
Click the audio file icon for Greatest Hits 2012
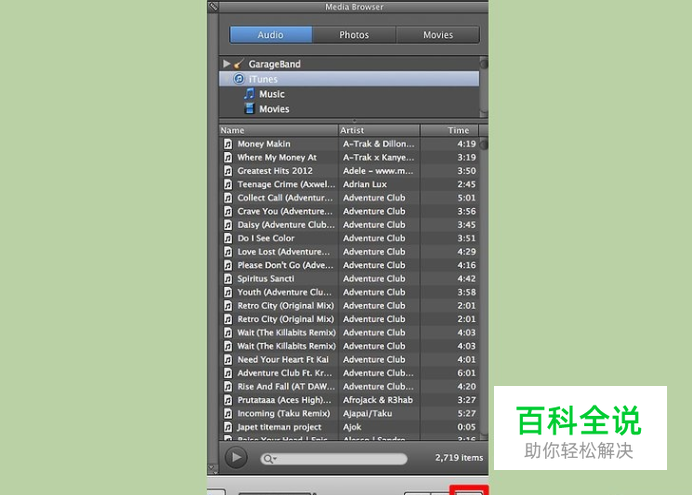point(228,171)
